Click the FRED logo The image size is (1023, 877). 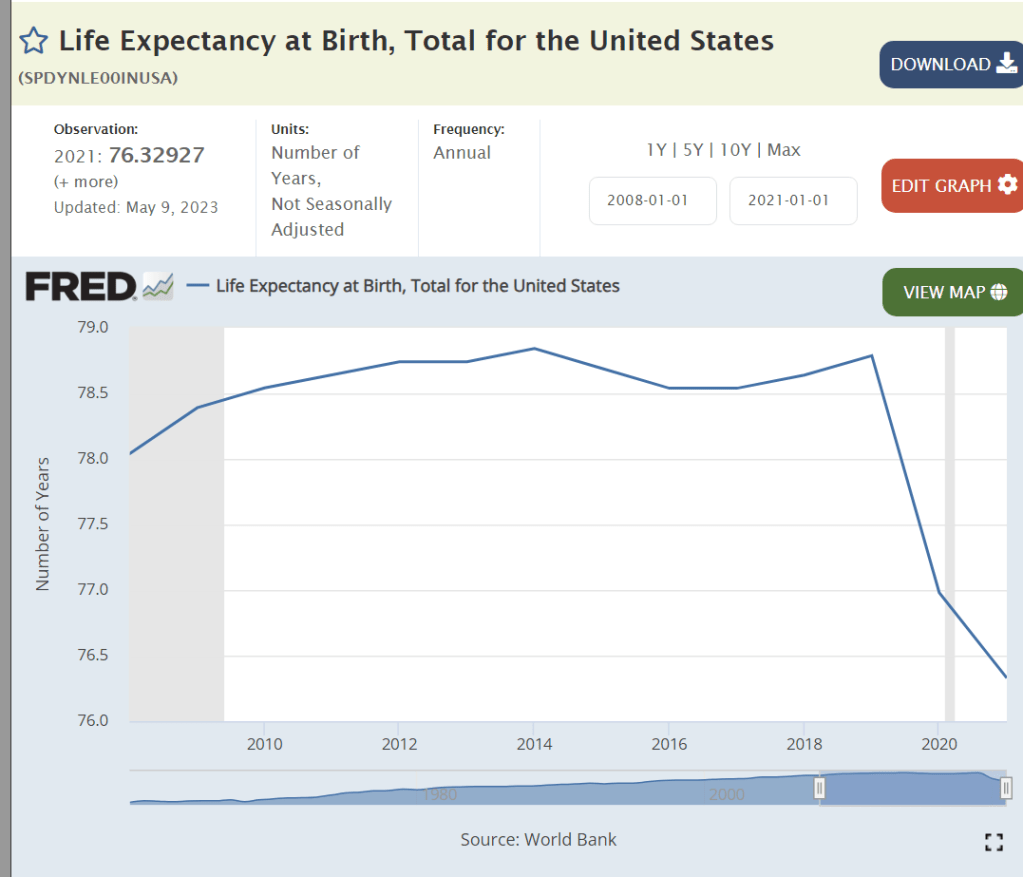(x=80, y=287)
